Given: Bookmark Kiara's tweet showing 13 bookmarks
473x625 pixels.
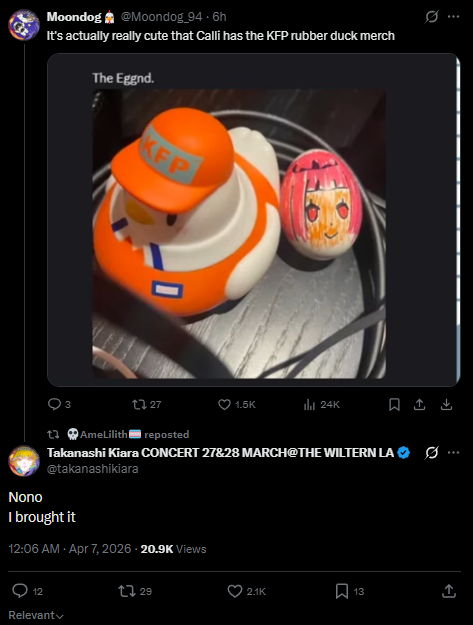Looking at the screenshot, I should tap(342, 591).
